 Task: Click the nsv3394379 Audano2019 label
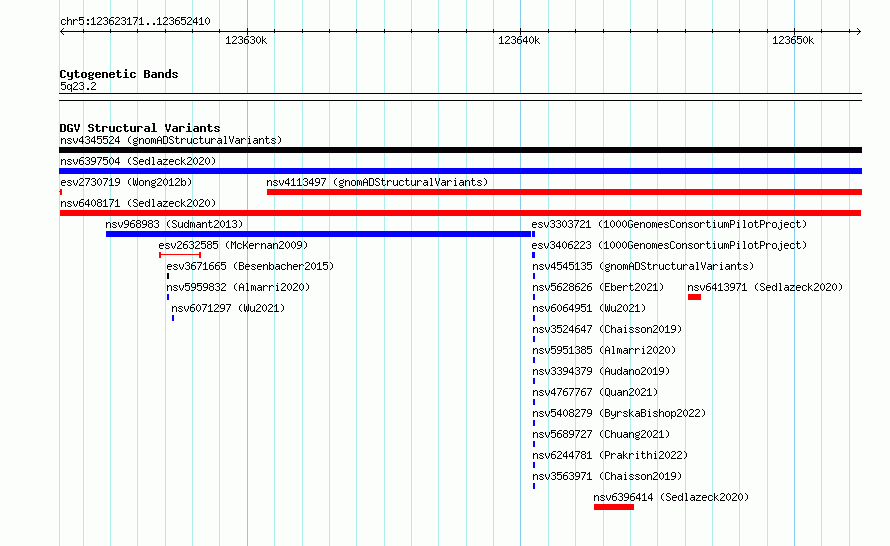[x=601, y=371]
